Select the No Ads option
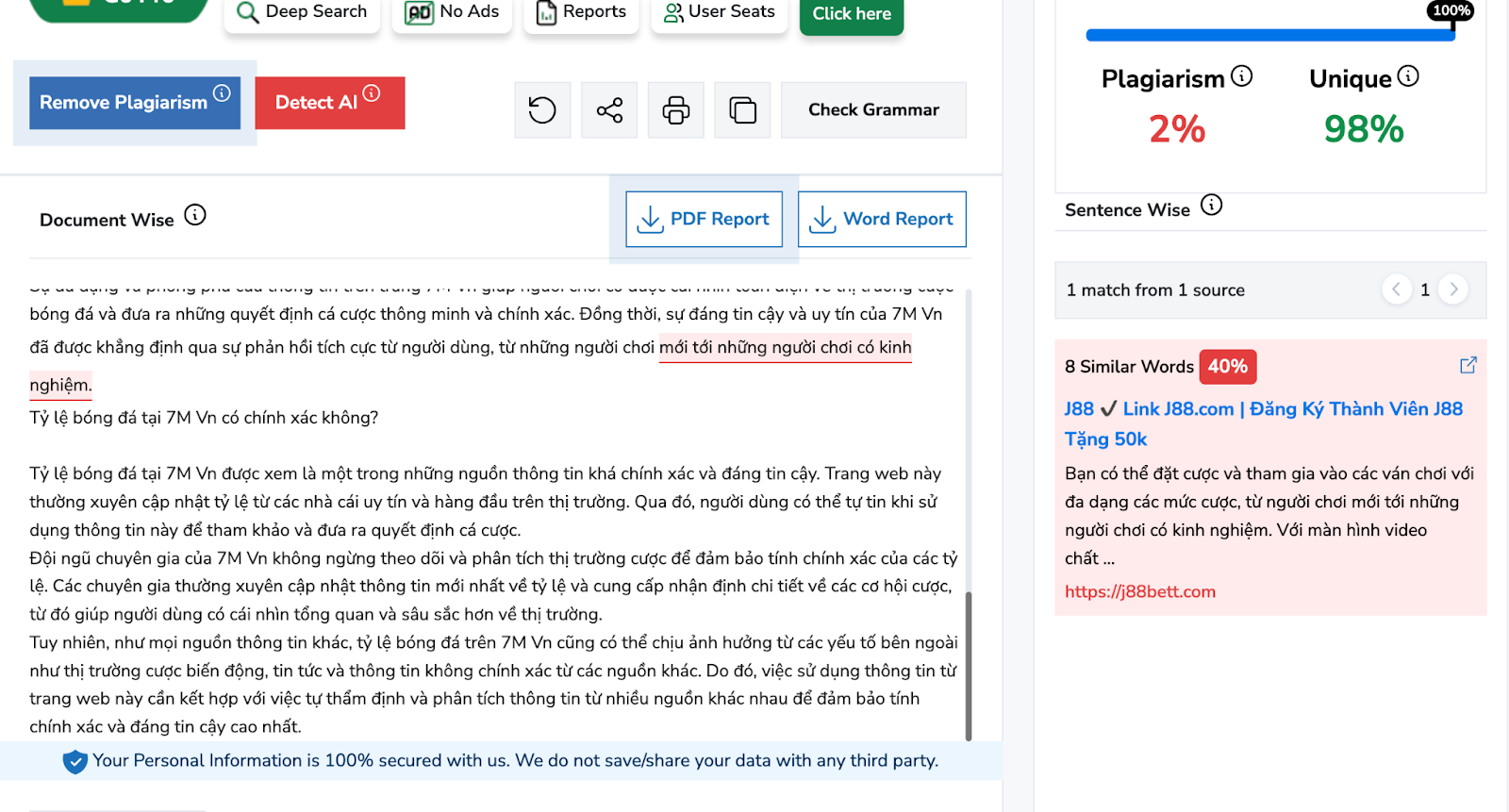 (452, 12)
